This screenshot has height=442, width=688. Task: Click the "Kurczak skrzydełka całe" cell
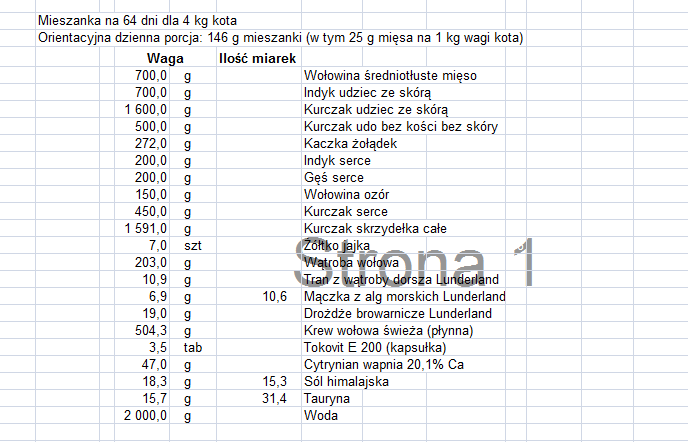click(x=375, y=229)
